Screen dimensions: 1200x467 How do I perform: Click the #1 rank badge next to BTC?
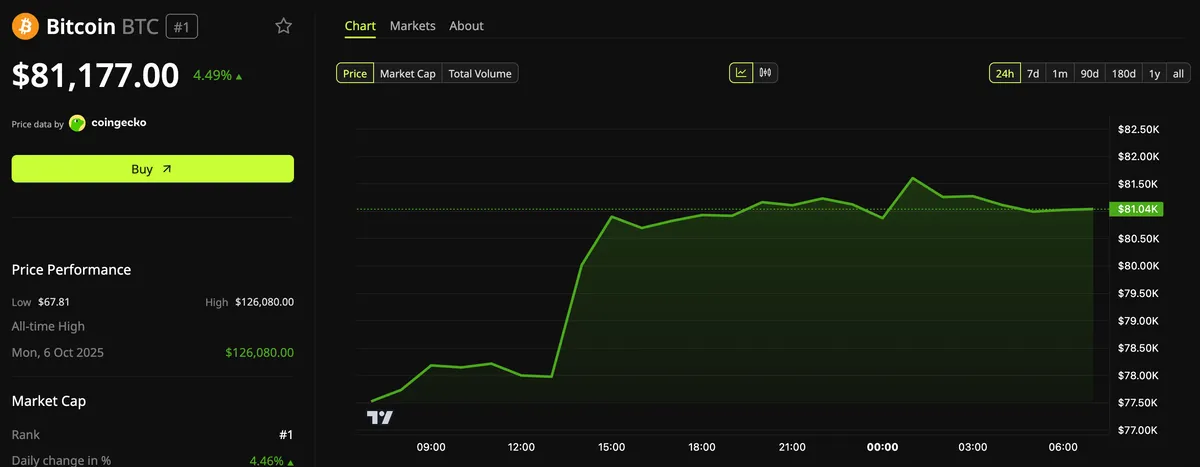click(x=182, y=27)
